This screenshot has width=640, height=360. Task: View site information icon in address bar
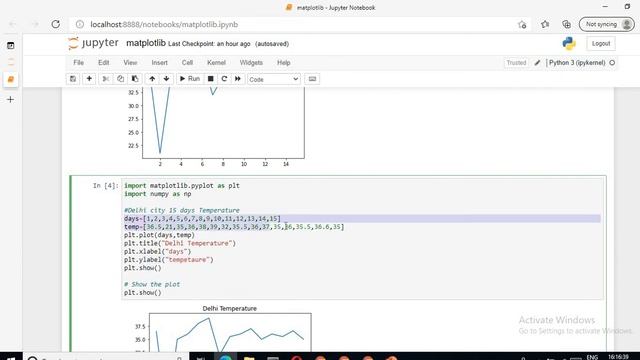(x=80, y=24)
